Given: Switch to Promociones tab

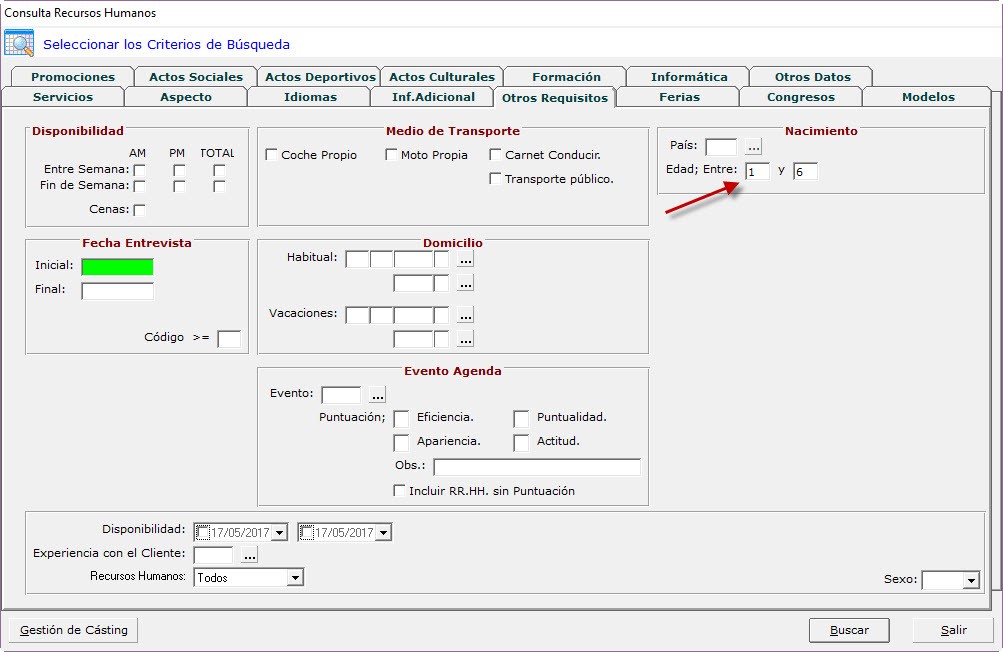Looking at the screenshot, I should tap(73, 77).
